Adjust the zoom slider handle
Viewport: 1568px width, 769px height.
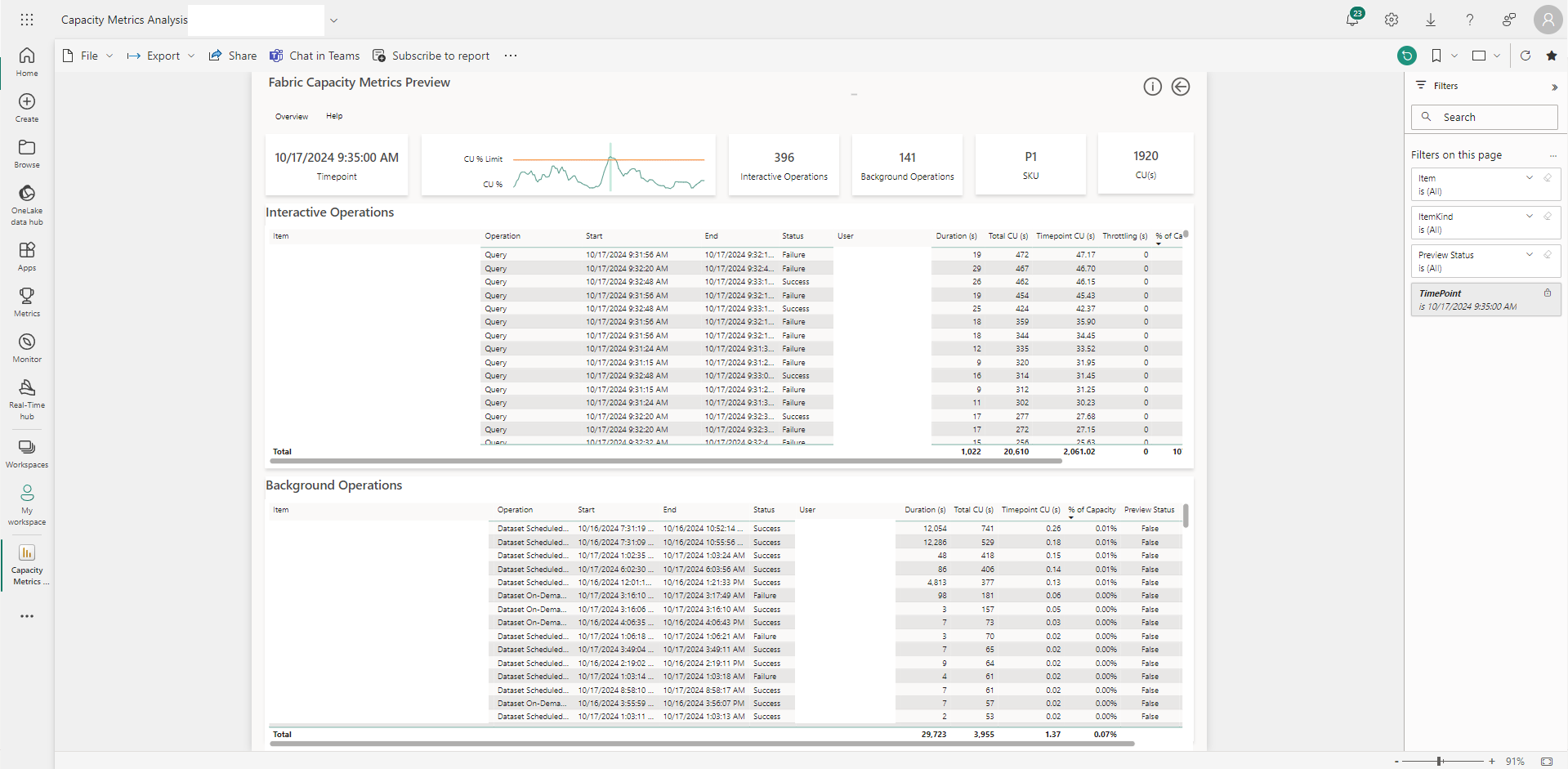(1440, 761)
